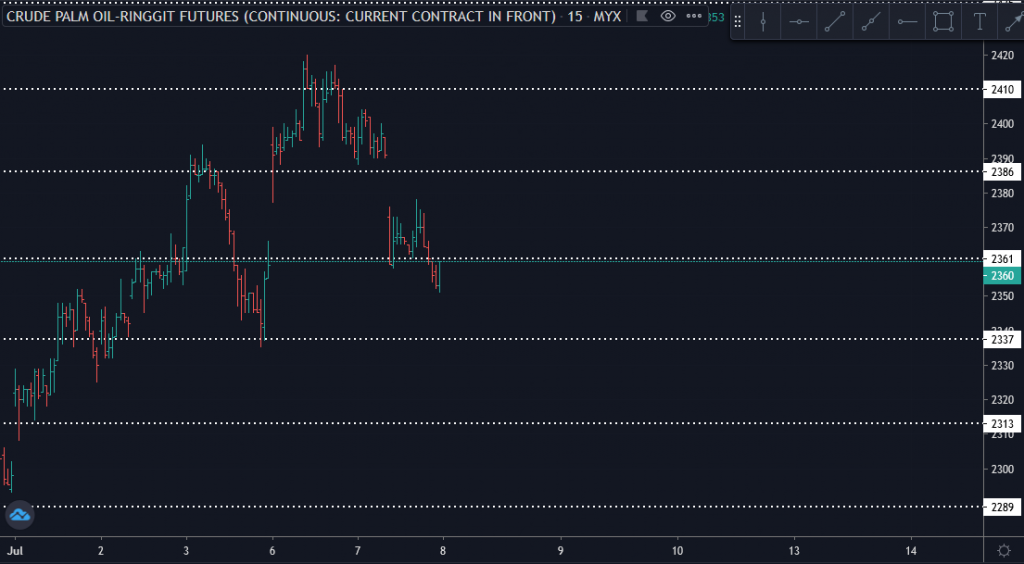Click the 2386 horizontal level price label
1024x564 pixels.
click(x=1002, y=172)
